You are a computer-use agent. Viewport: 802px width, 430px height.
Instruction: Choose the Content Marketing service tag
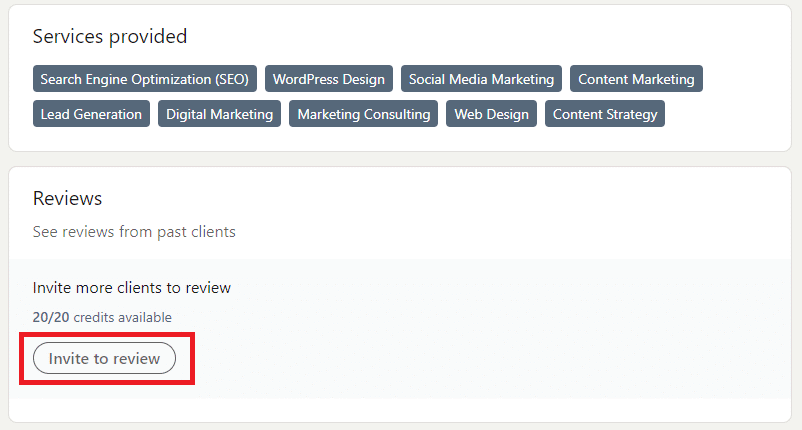pos(636,79)
